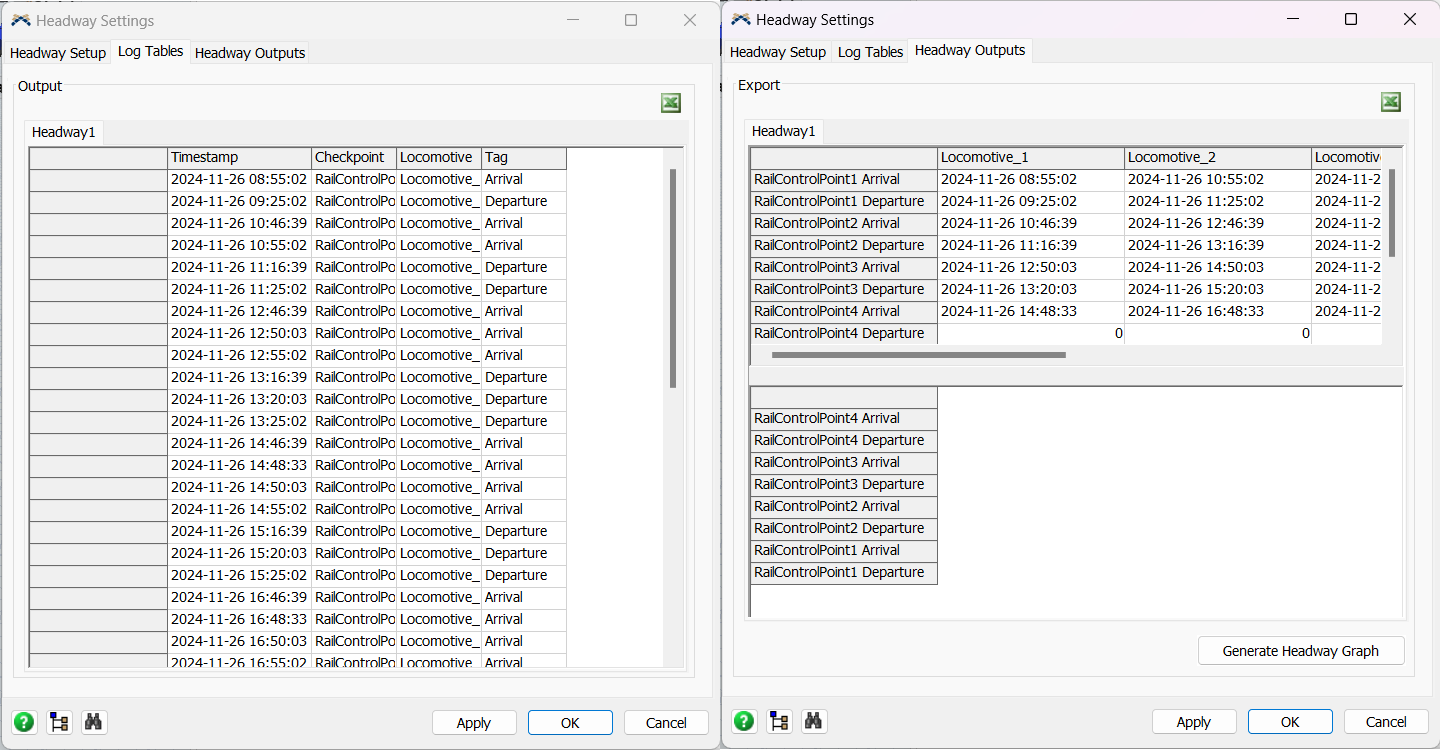
Task: Switch to Log Tables tab in the Export window
Action: 870,52
